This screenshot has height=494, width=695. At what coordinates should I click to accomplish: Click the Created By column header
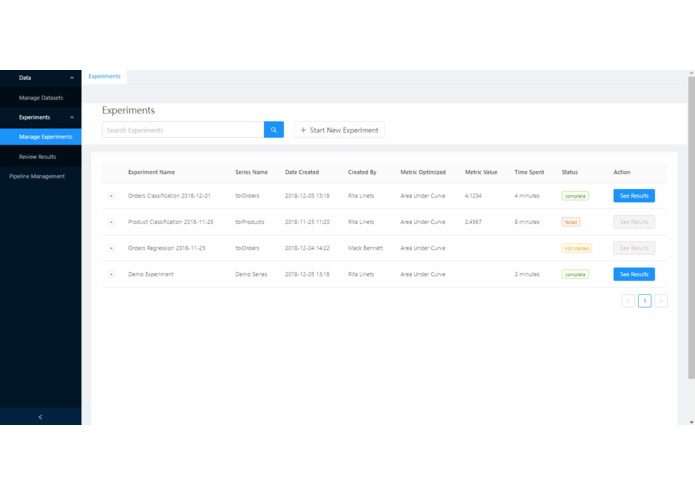point(362,172)
